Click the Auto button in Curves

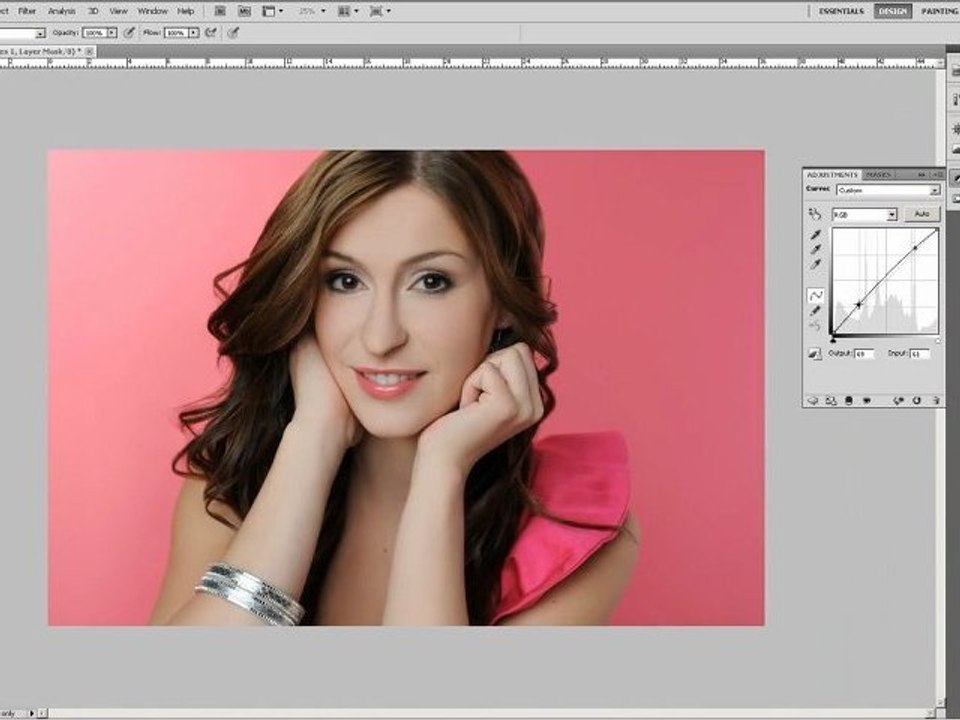[921, 214]
